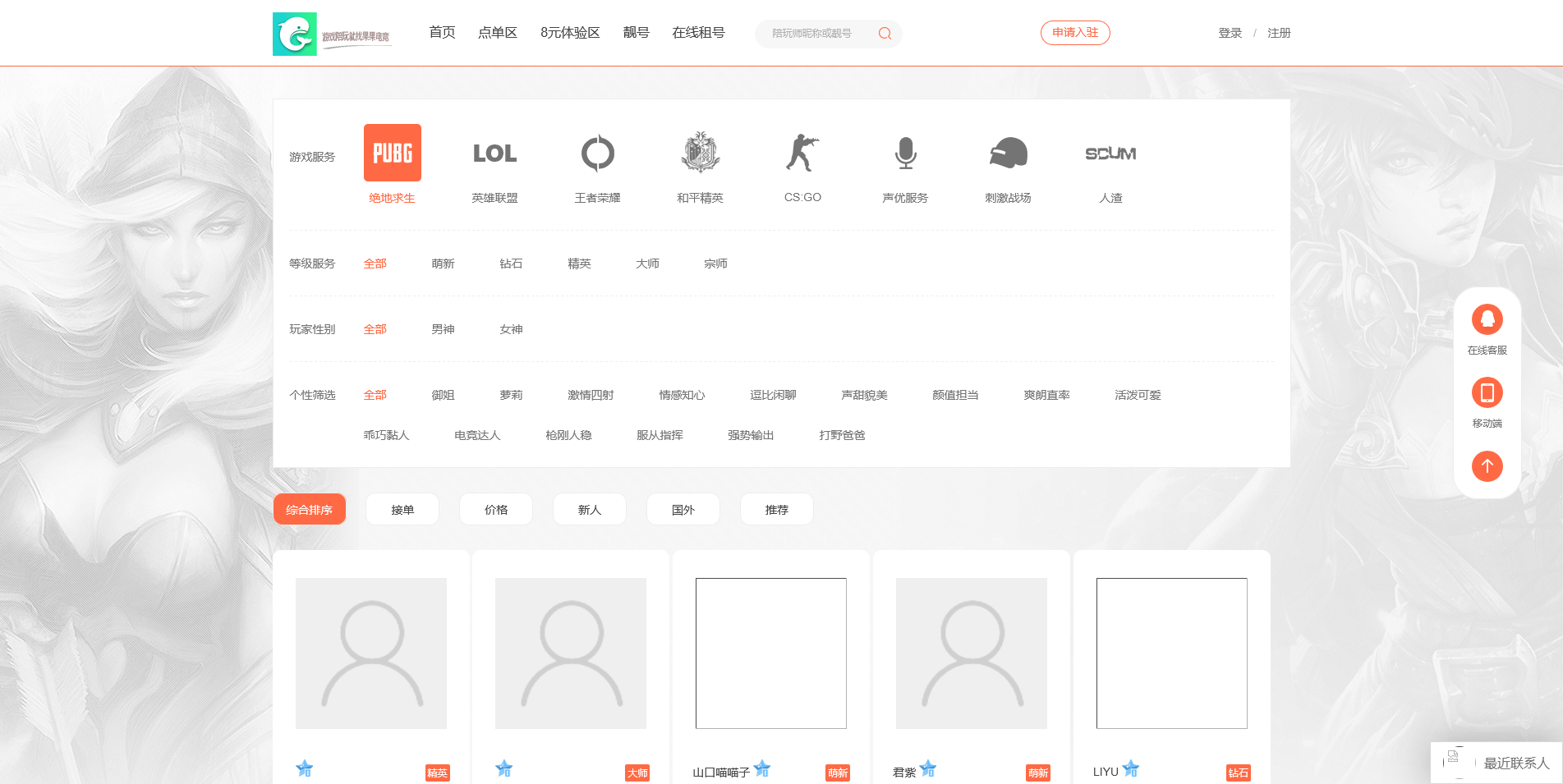Select 全部 under 个性筛选
Image resolution: width=1563 pixels, height=784 pixels.
(375, 395)
